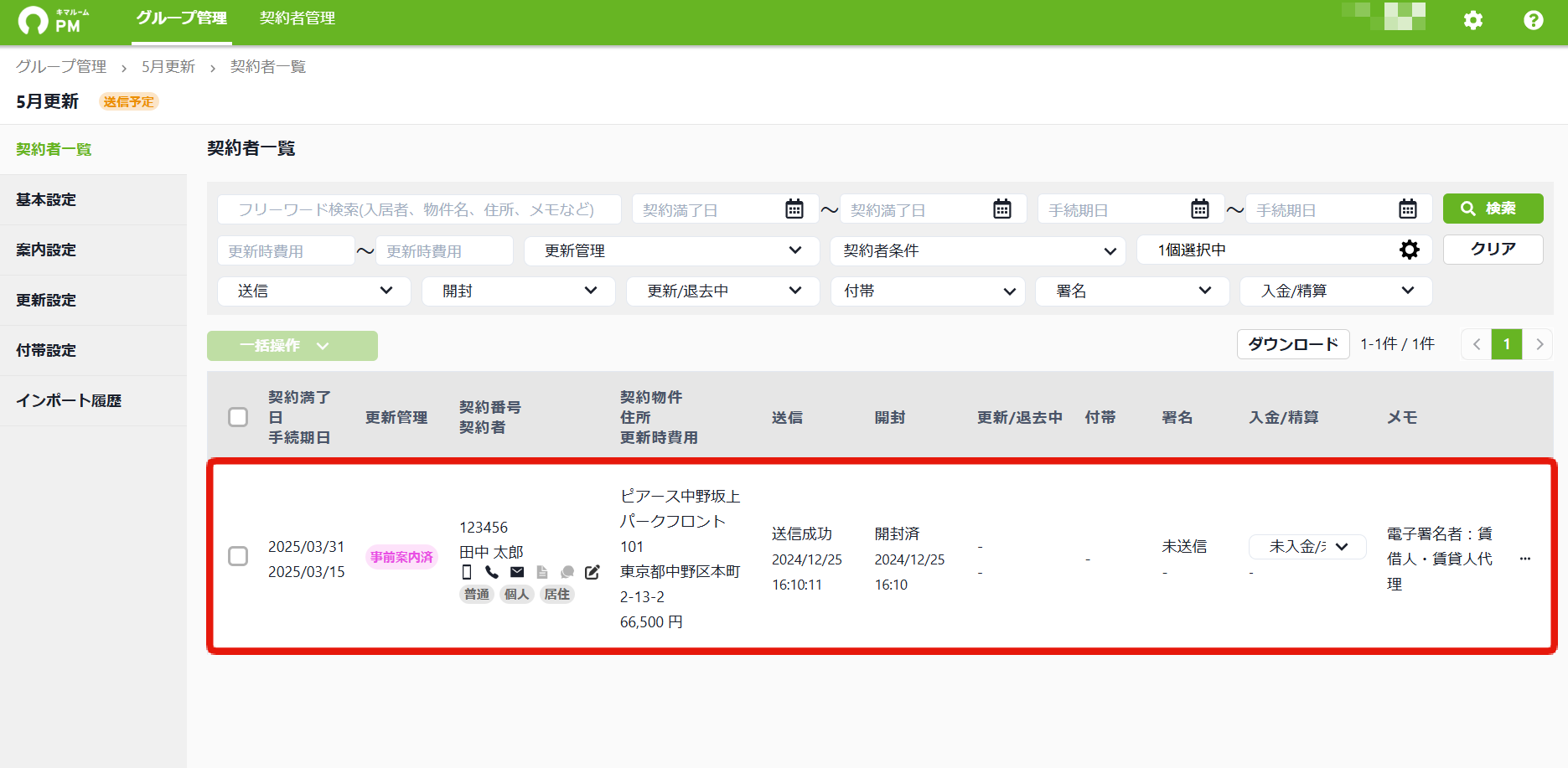This screenshot has height=768, width=1568.
Task: Tick the select-all checkbox in table header
Action: click(238, 417)
